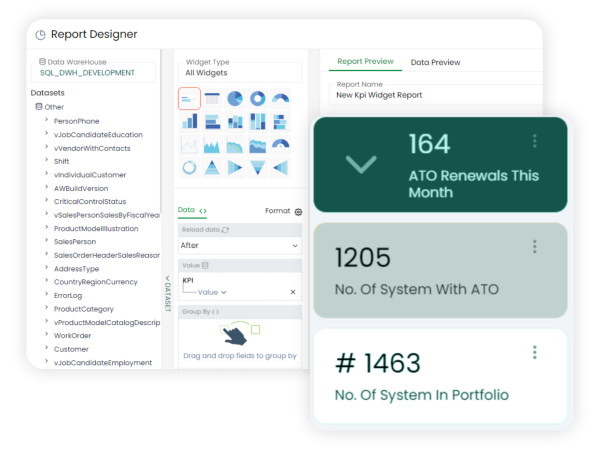Choose the full donut chart widget
The image size is (600, 450).
coord(258,99)
